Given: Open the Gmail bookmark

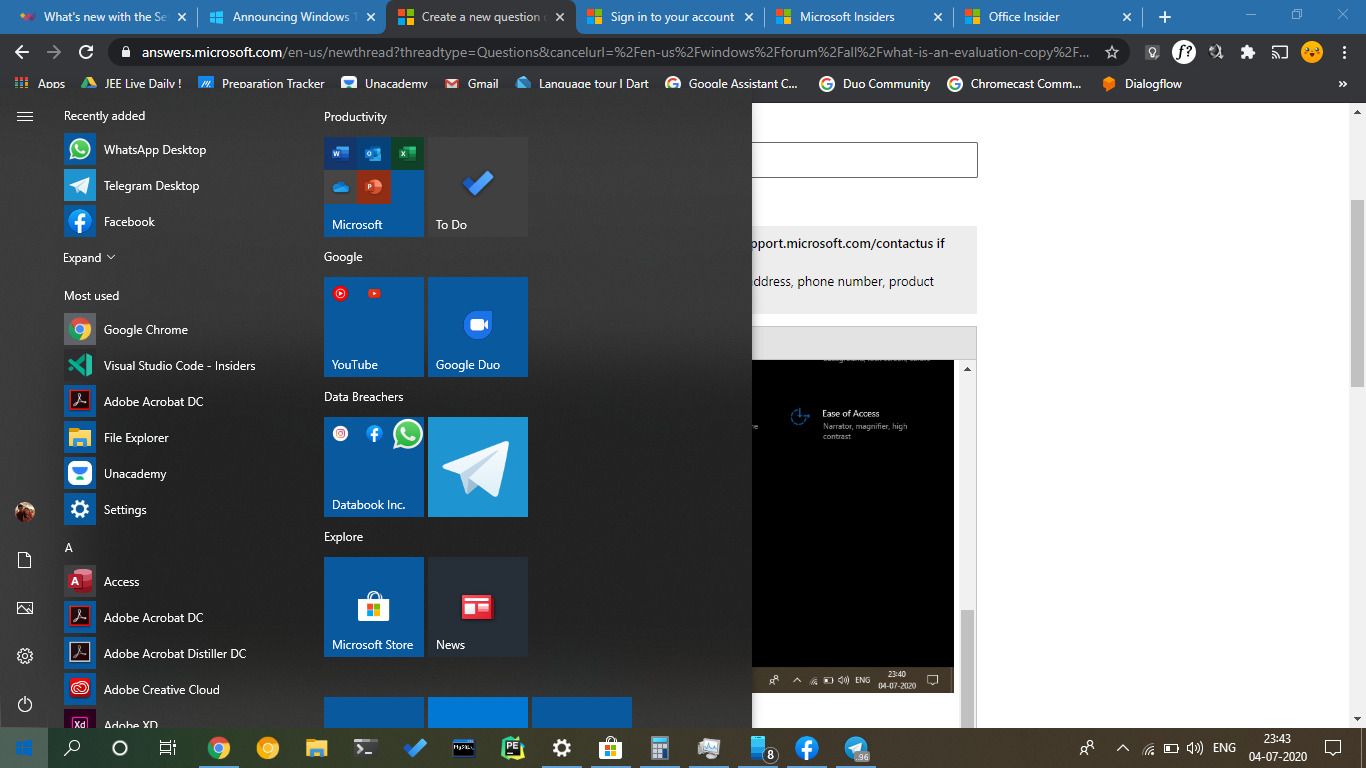Looking at the screenshot, I should pos(472,84).
